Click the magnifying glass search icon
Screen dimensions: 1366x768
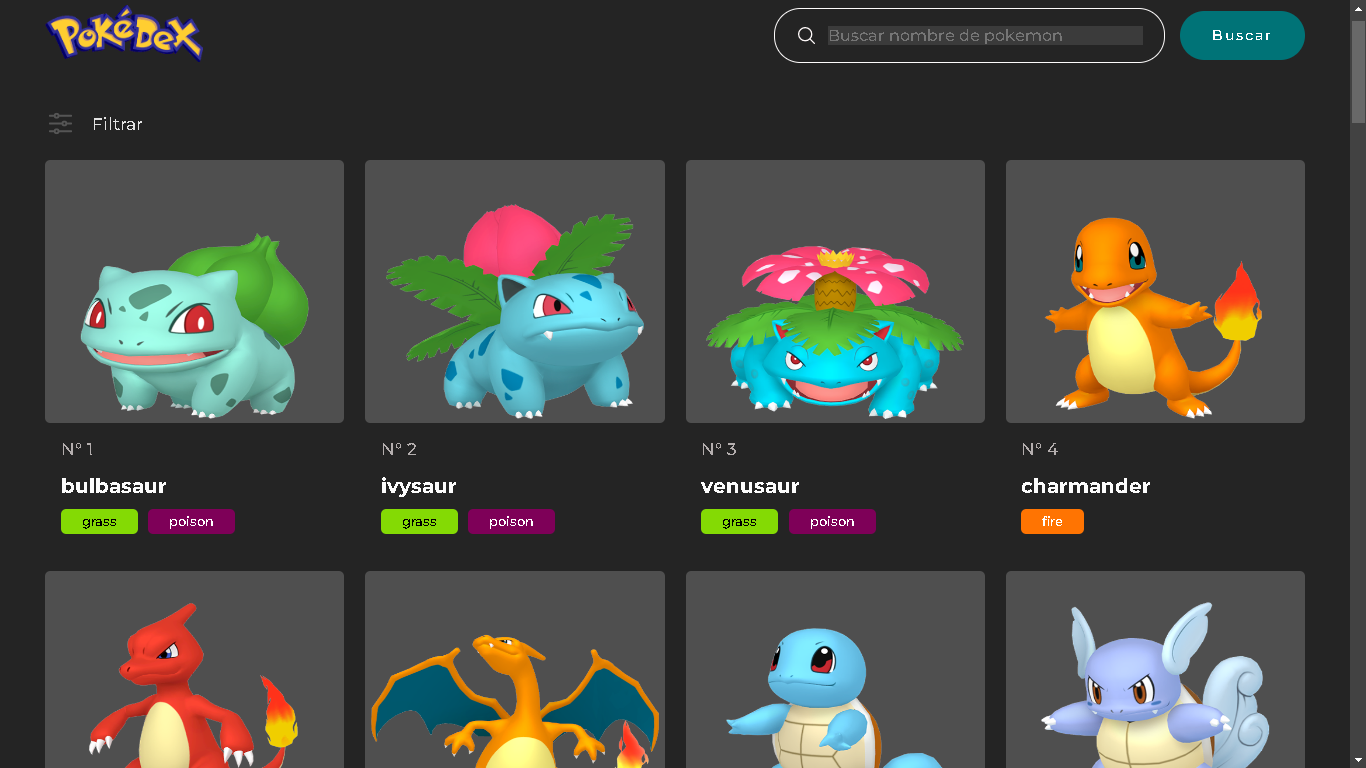(x=806, y=35)
